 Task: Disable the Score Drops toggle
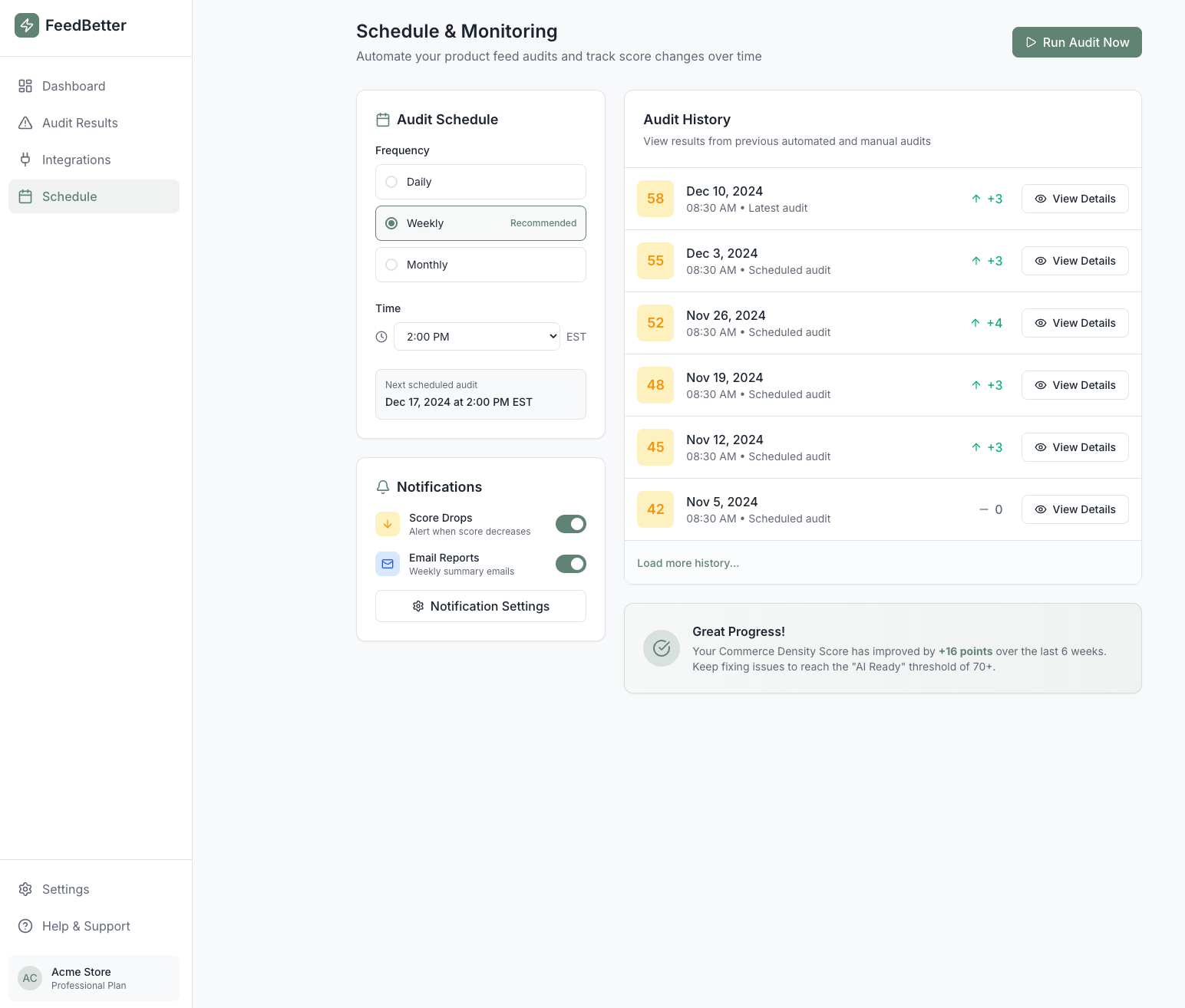[x=570, y=524]
